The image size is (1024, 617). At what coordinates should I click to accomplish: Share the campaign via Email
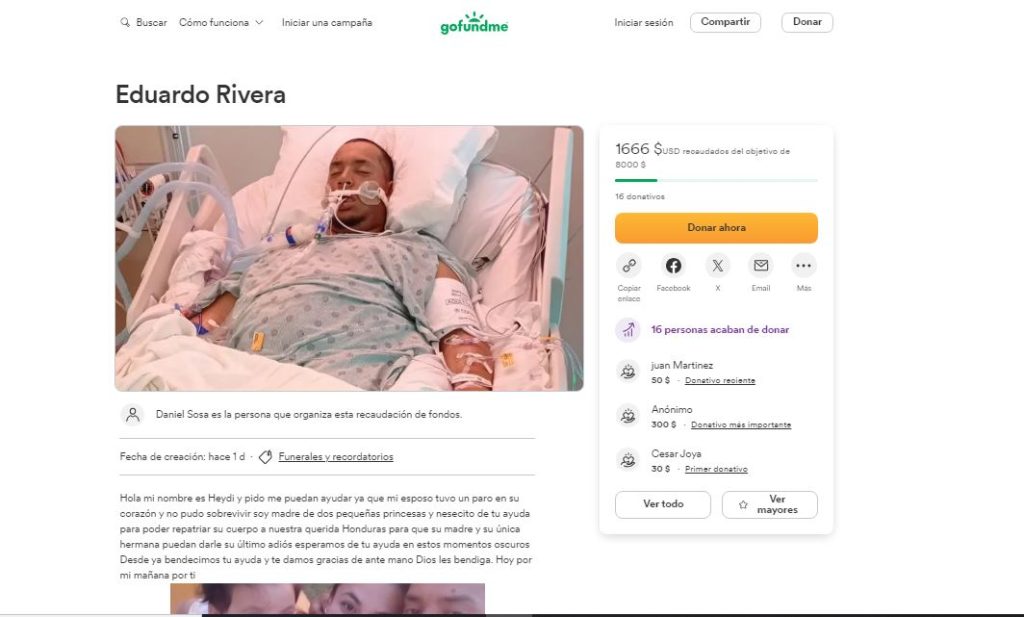coord(761,265)
